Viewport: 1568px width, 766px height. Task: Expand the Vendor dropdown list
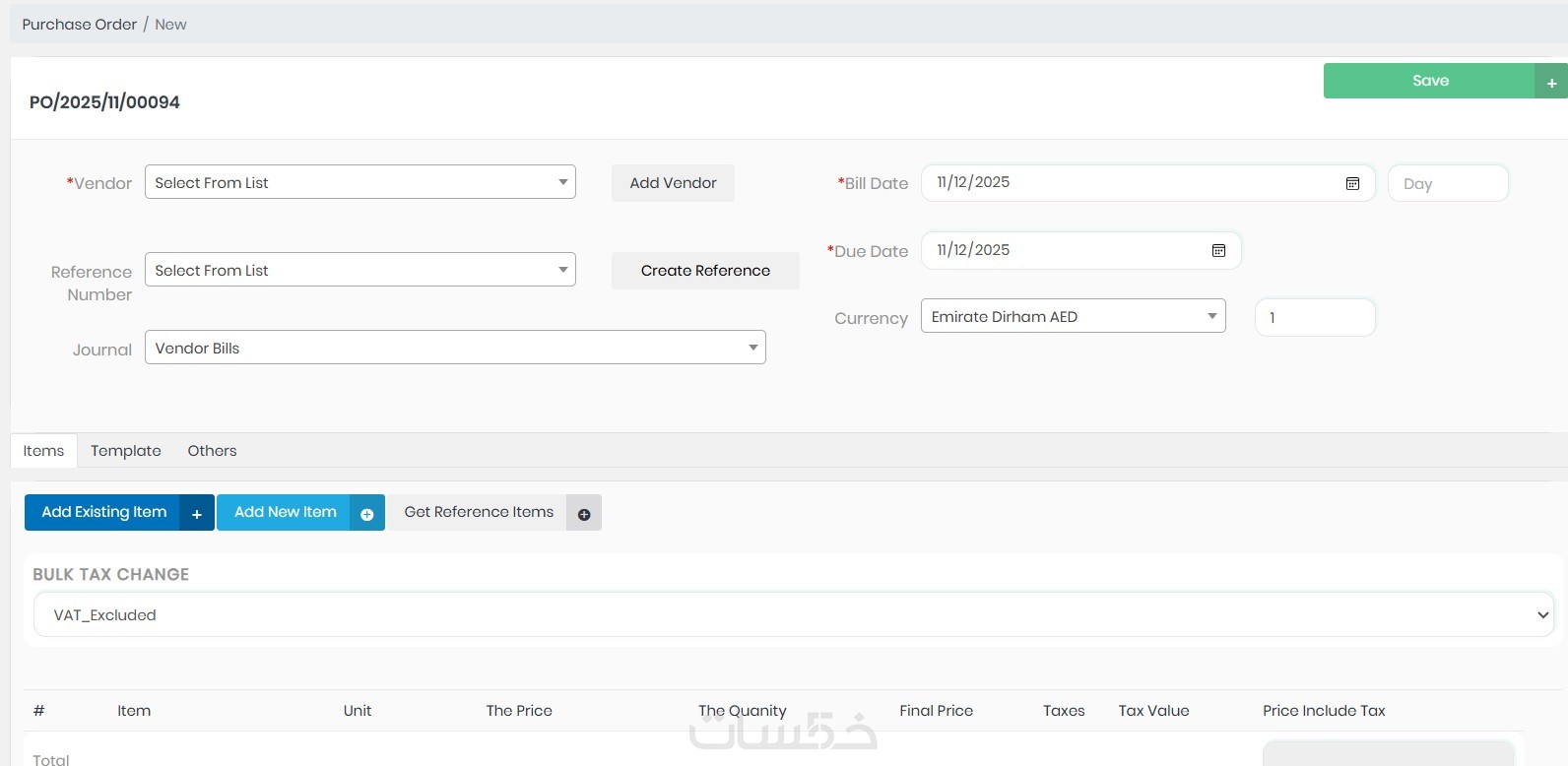pos(360,182)
